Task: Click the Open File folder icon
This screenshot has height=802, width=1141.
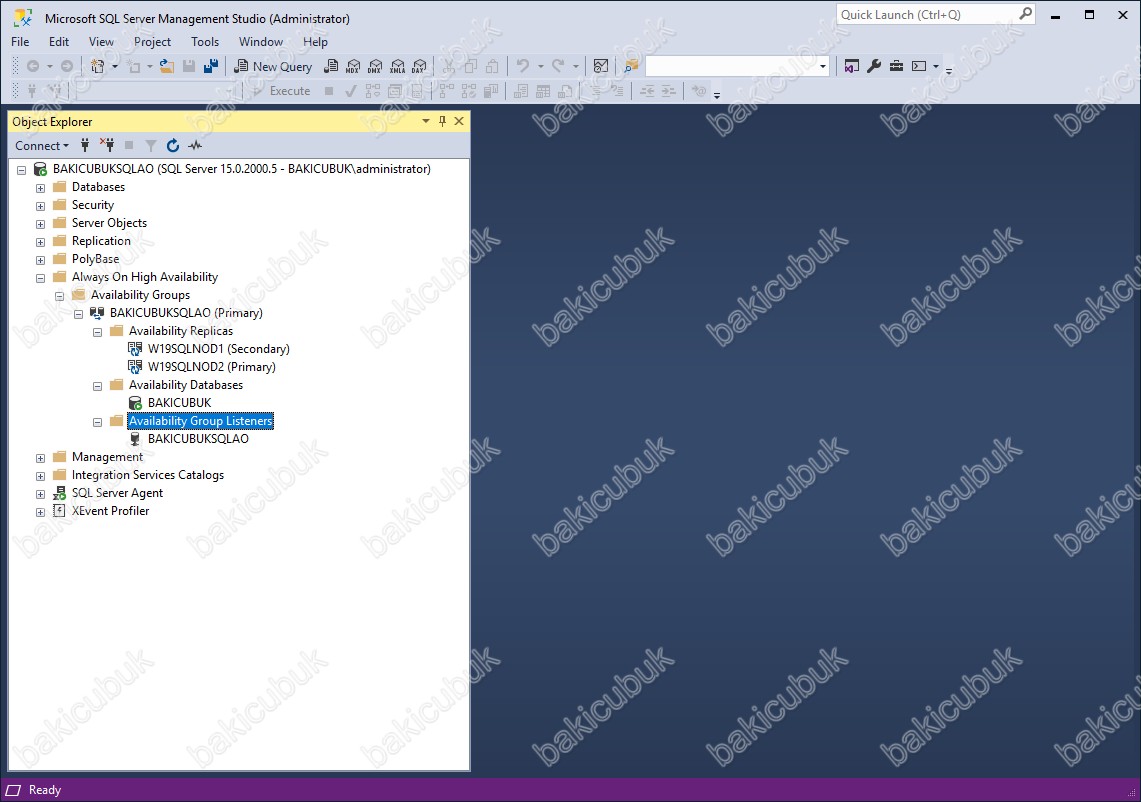Action: (167, 66)
